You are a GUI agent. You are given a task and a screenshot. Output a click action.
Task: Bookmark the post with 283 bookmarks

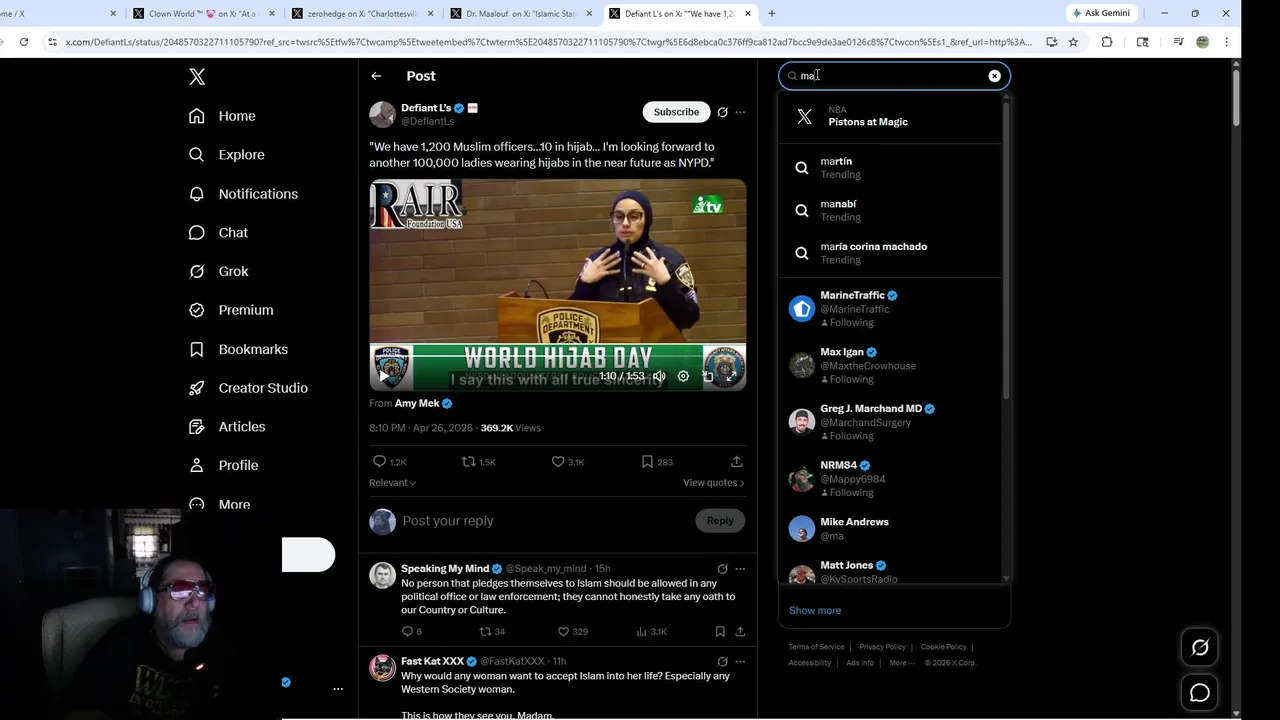[x=657, y=462]
